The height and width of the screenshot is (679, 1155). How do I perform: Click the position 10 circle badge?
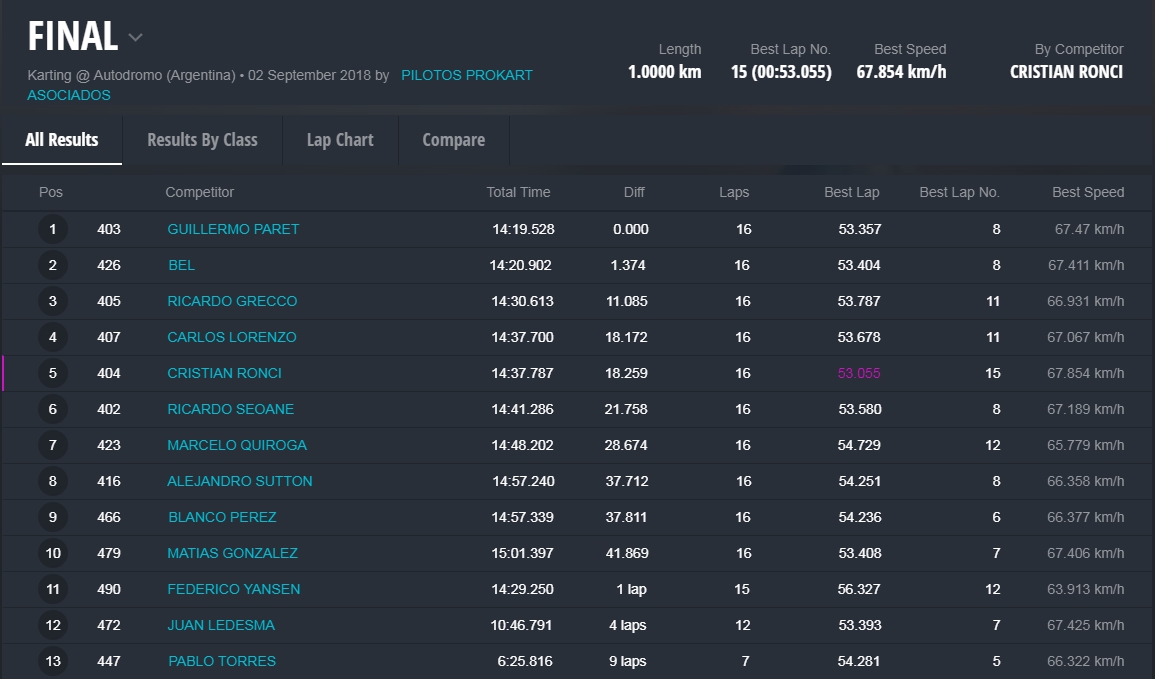click(53, 553)
